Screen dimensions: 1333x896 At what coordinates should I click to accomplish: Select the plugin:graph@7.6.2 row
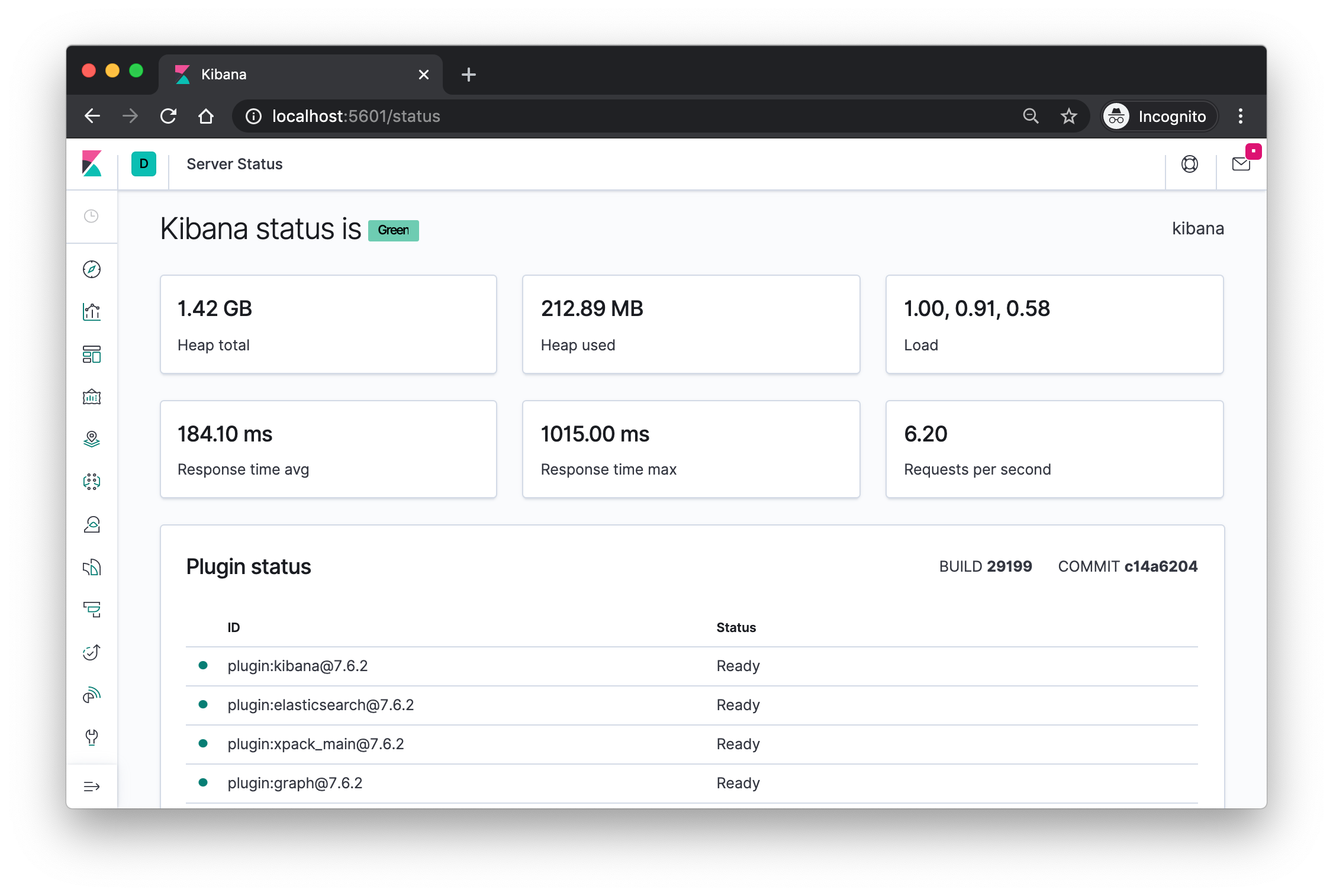click(692, 784)
